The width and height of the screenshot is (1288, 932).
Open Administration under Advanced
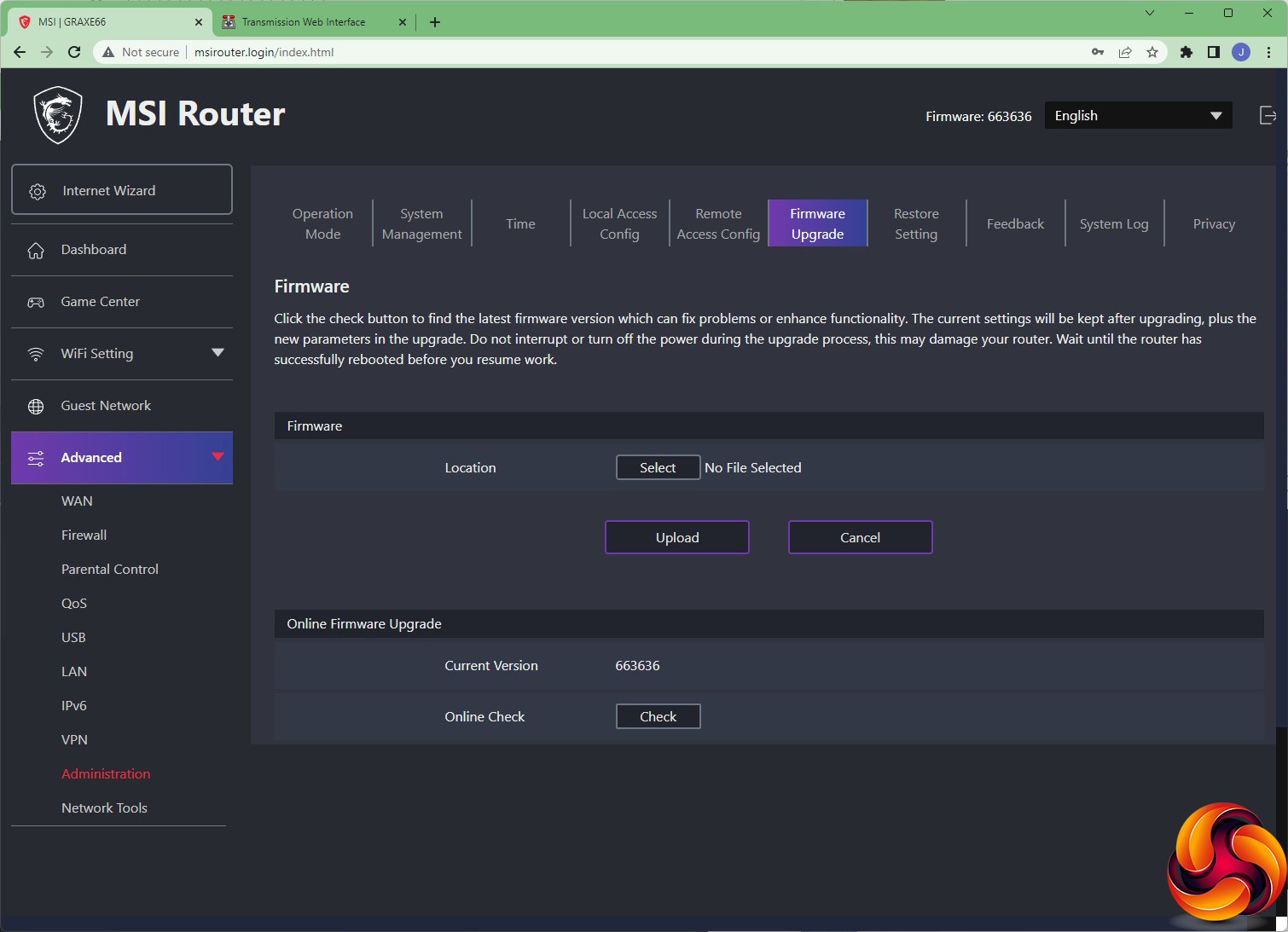pos(106,774)
